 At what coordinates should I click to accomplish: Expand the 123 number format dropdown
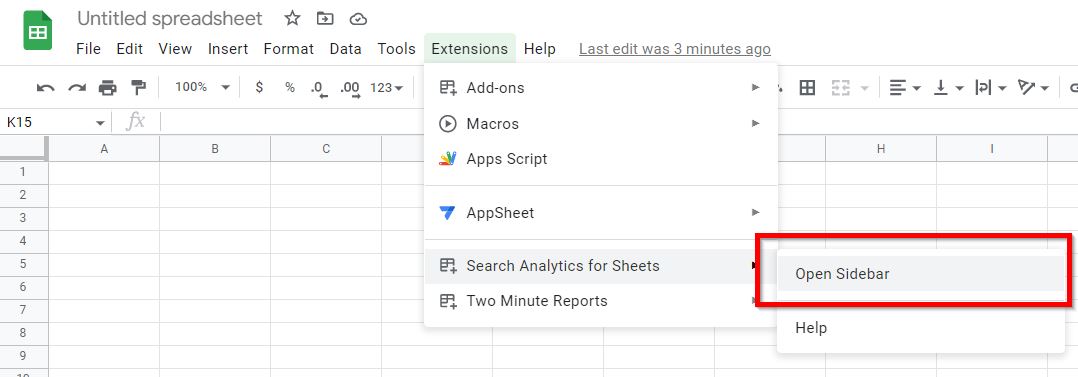386,87
